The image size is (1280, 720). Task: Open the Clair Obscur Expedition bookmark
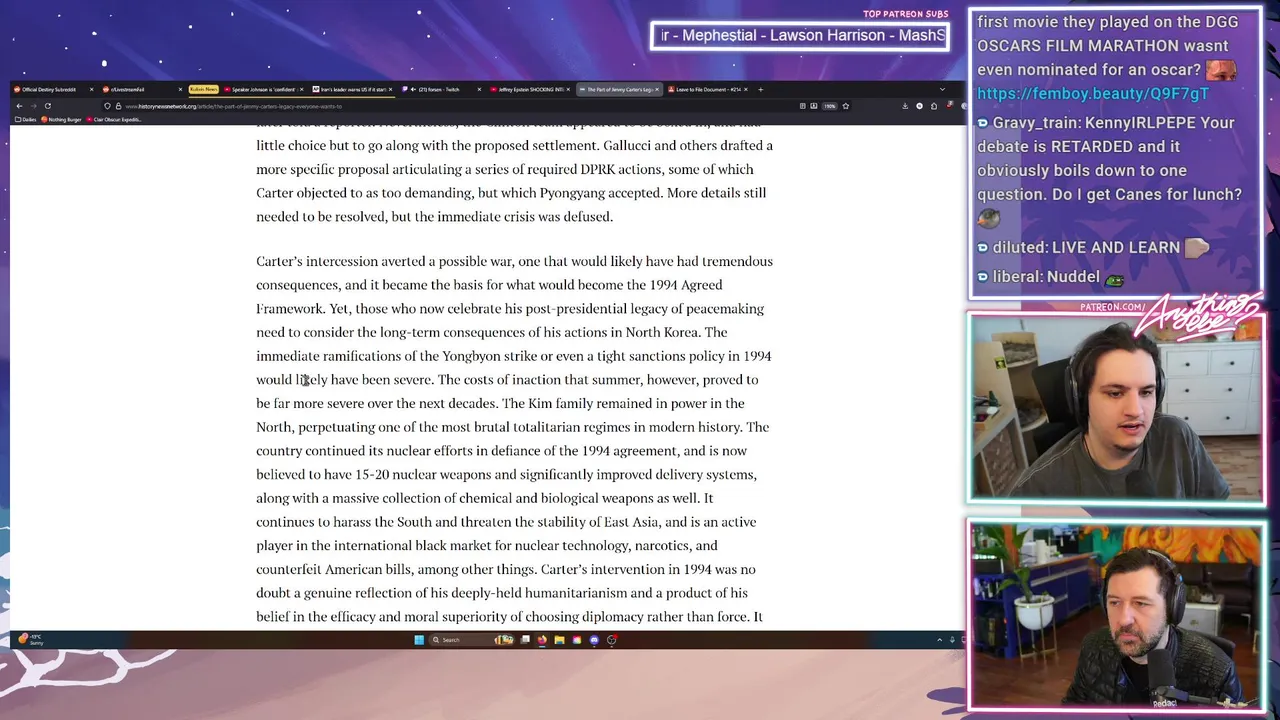point(115,119)
